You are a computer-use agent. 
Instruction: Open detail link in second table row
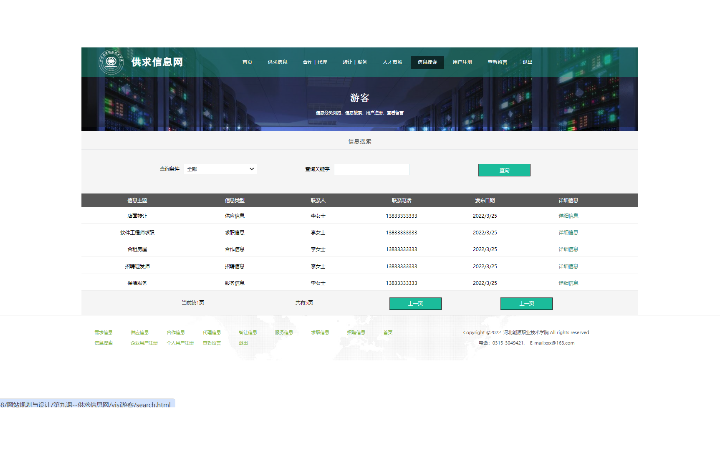pyautogui.click(x=568, y=232)
